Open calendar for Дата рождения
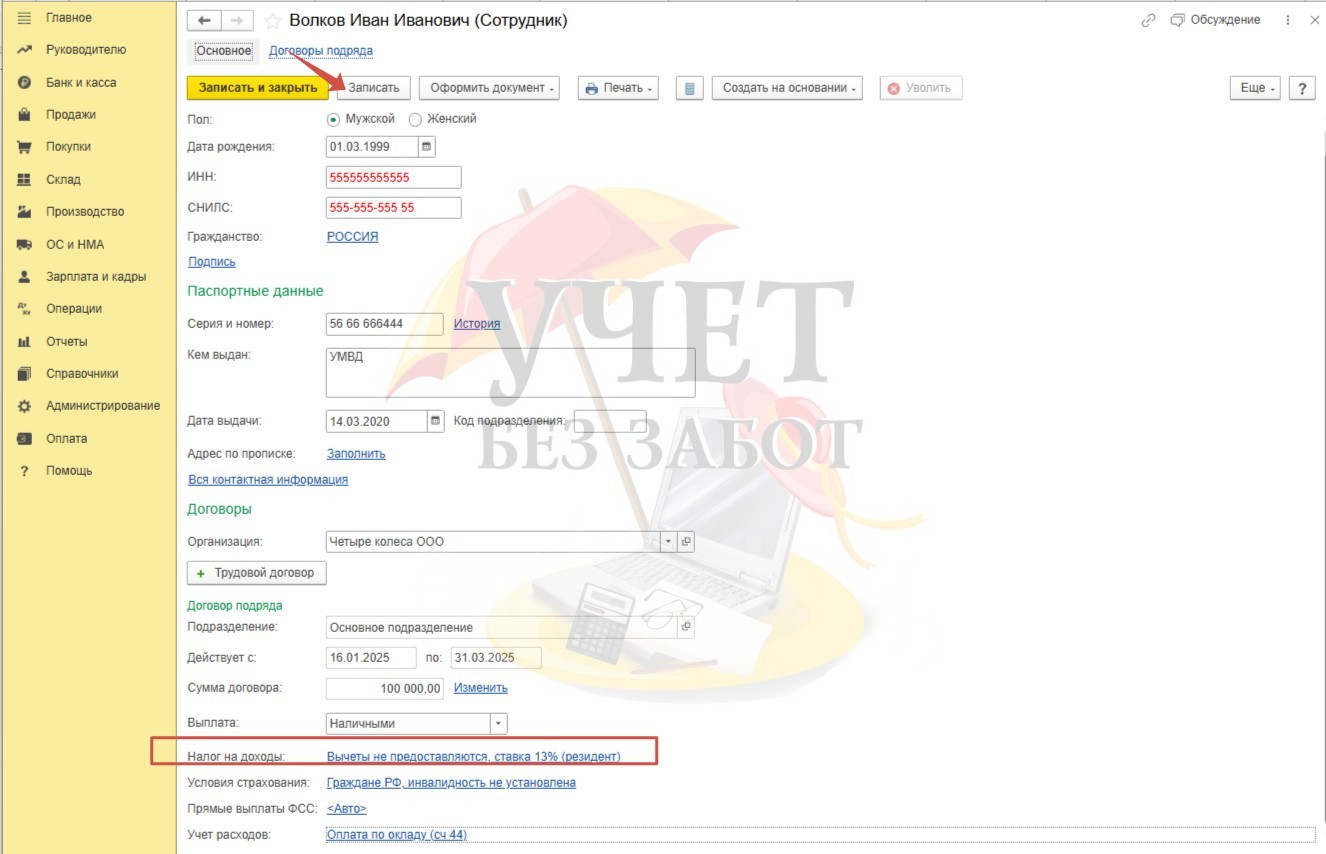Screen dimensions: 1326x854 427,146
